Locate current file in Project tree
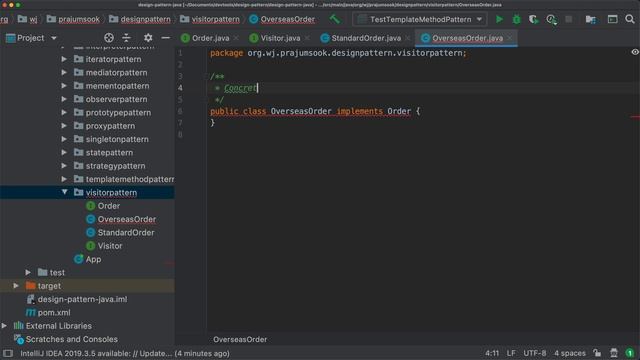Image resolution: width=640 pixels, height=360 pixels. point(109,38)
